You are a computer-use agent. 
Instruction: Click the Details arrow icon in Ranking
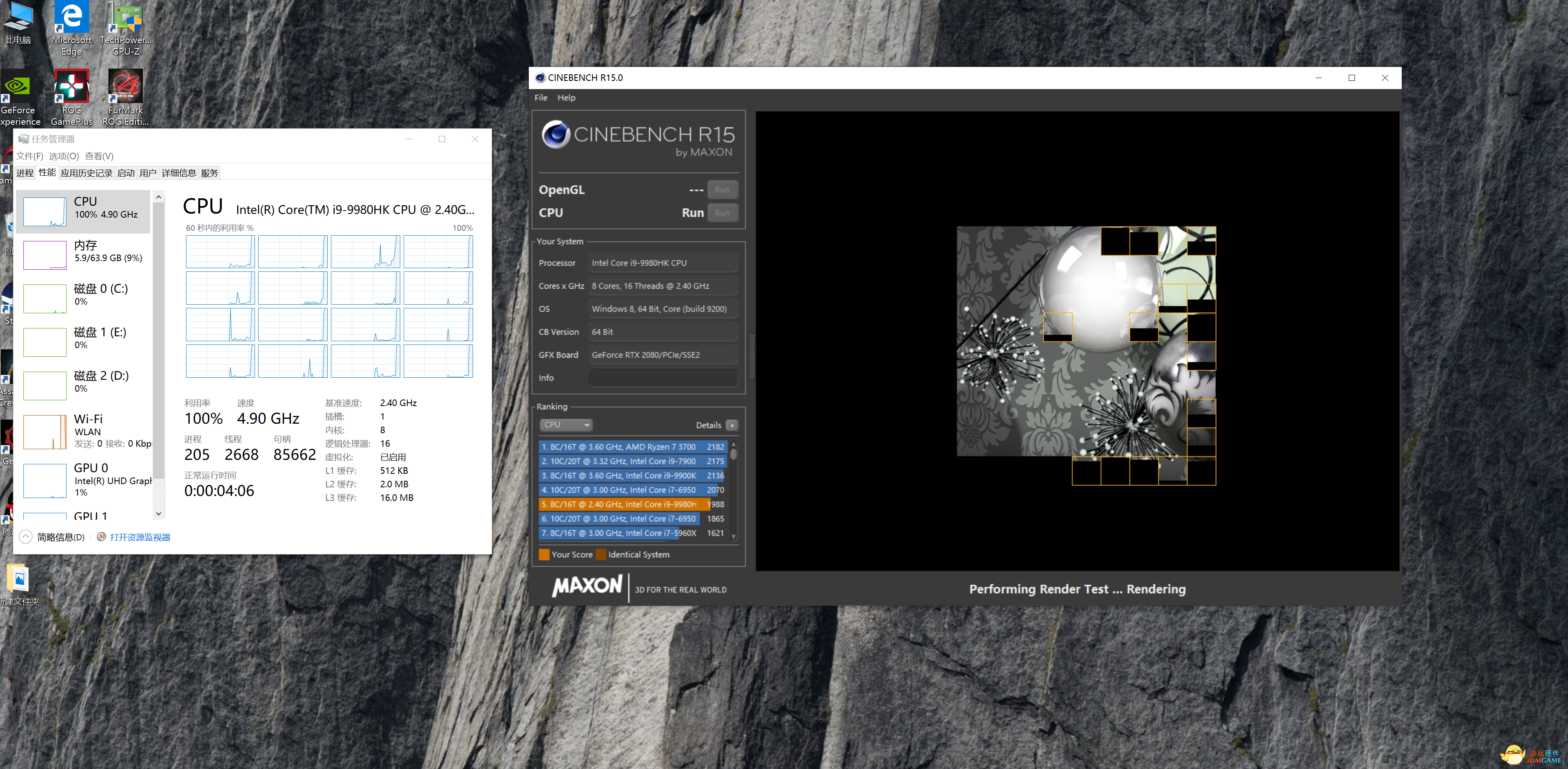click(x=732, y=425)
